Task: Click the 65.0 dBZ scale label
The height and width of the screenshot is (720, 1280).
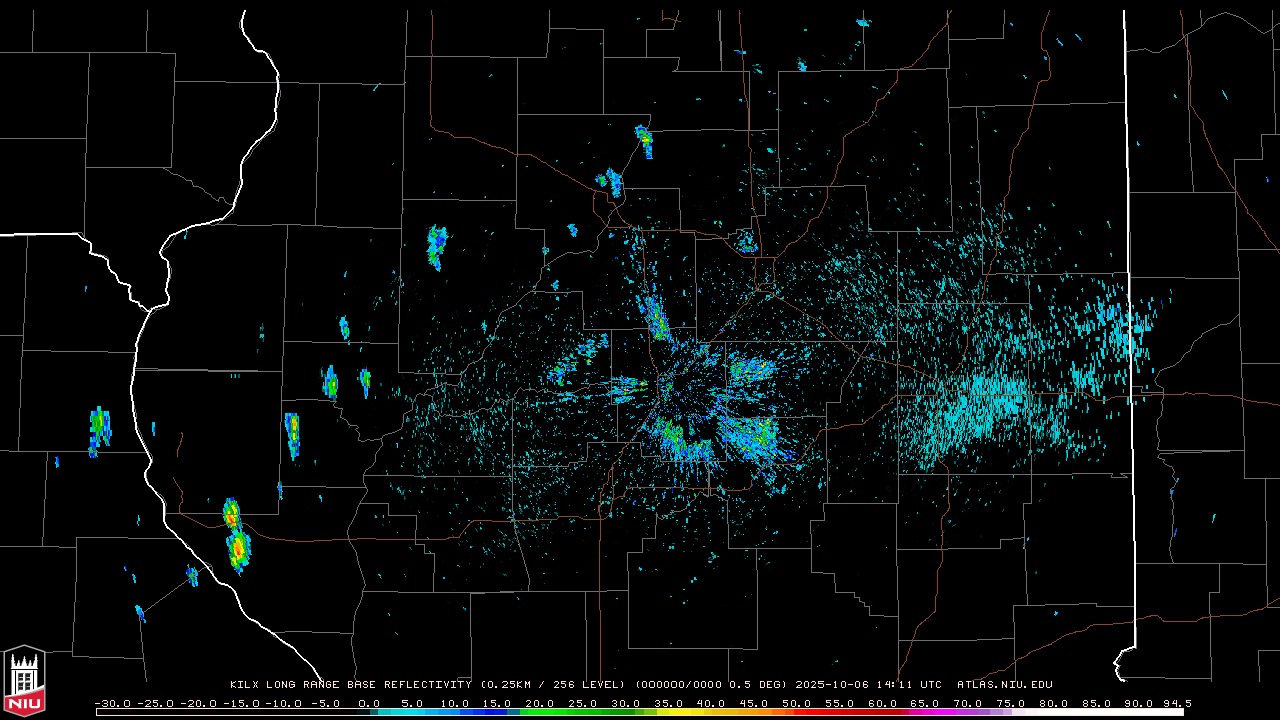Action: (x=924, y=703)
